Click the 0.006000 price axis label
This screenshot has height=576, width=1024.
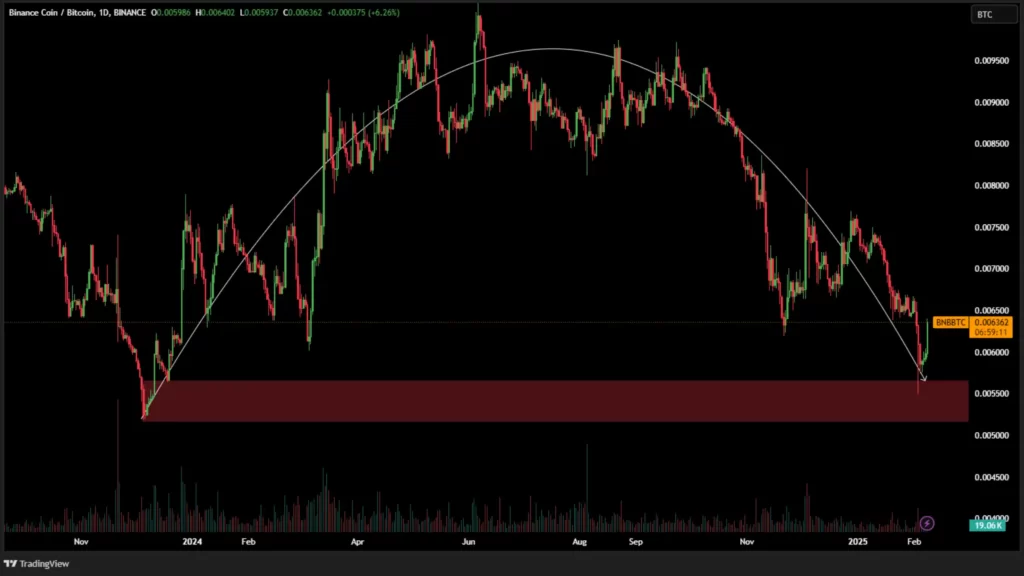[991, 353]
